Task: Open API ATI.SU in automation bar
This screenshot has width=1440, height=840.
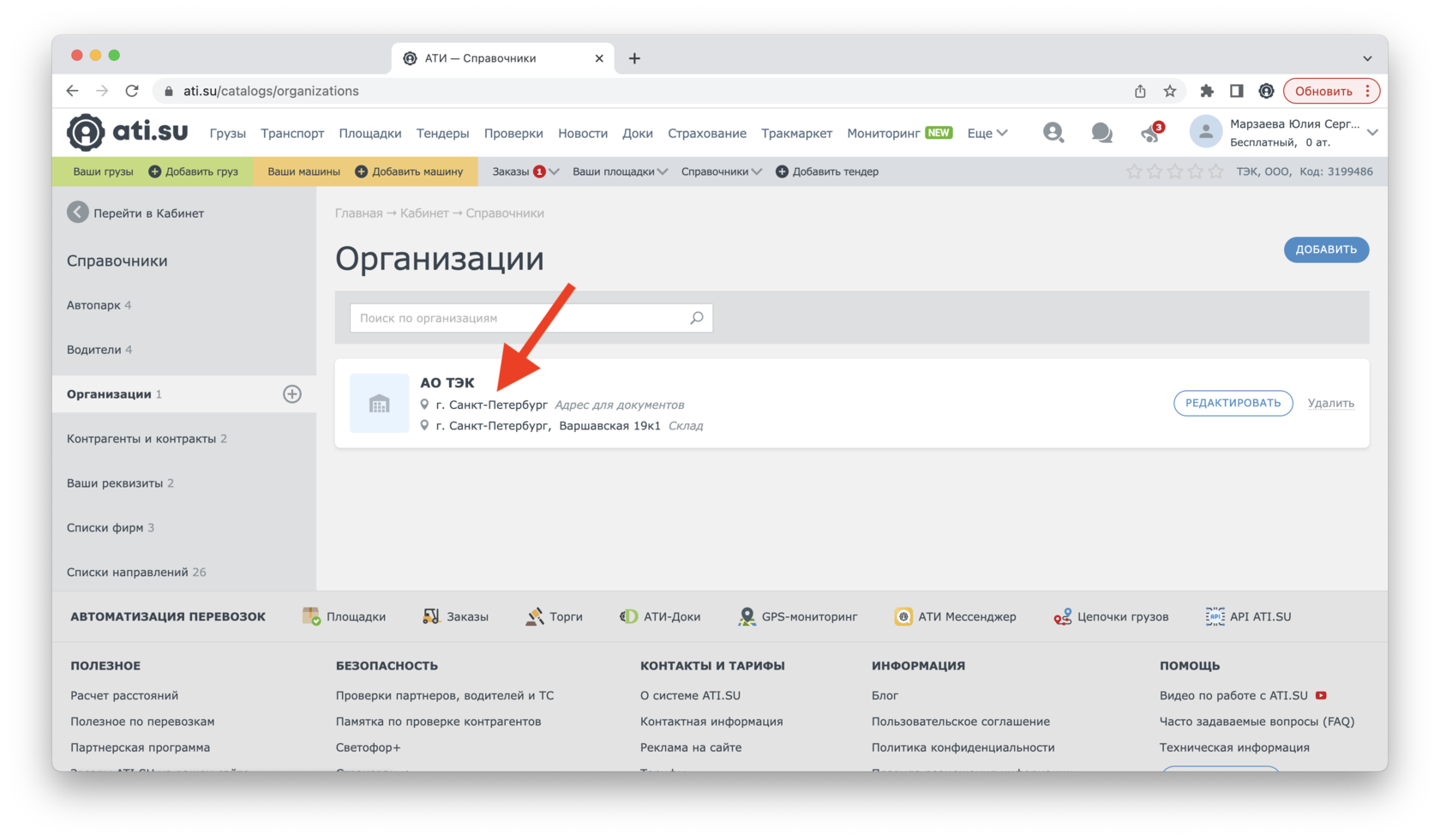Action: 1248,616
